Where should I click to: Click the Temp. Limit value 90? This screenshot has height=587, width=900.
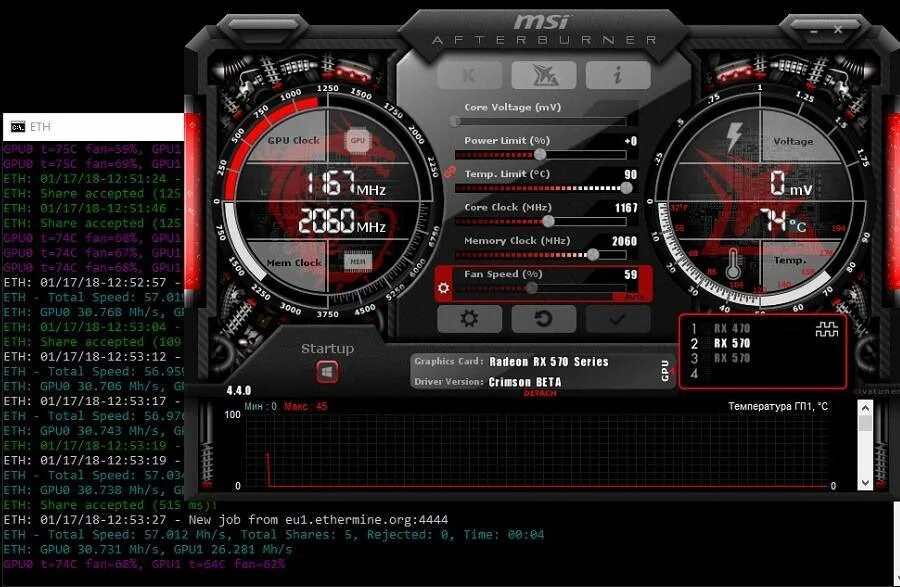(631, 174)
